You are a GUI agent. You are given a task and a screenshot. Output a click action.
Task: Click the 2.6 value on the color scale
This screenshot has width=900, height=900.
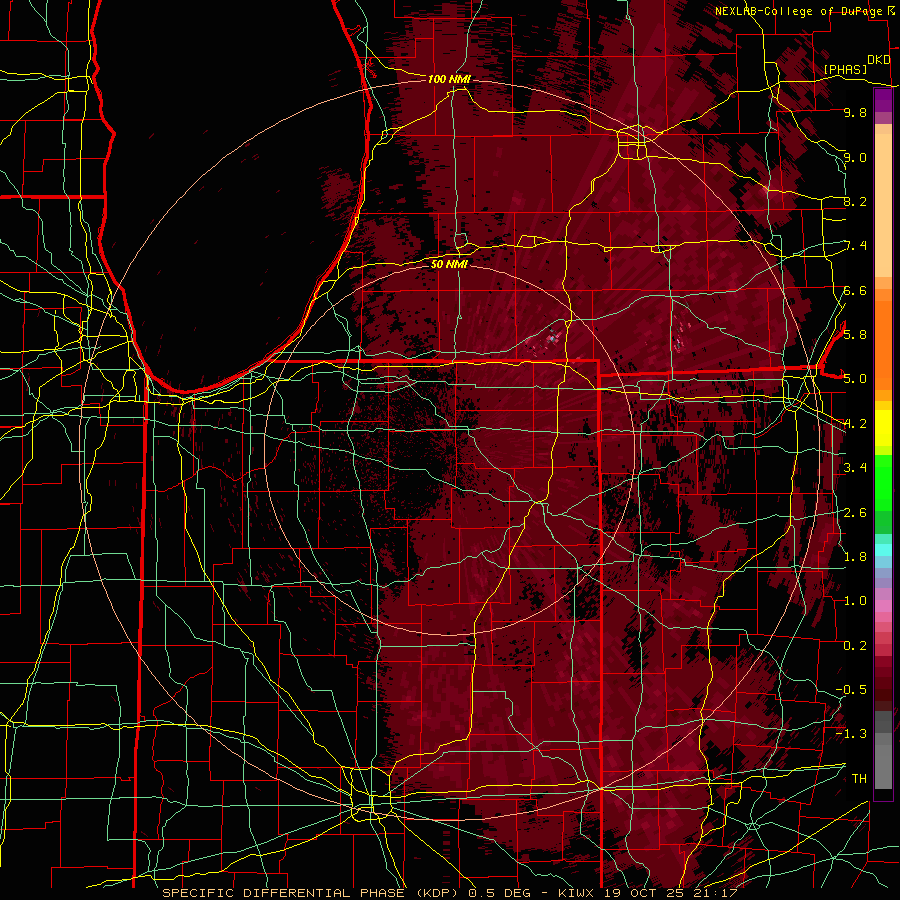[855, 512]
